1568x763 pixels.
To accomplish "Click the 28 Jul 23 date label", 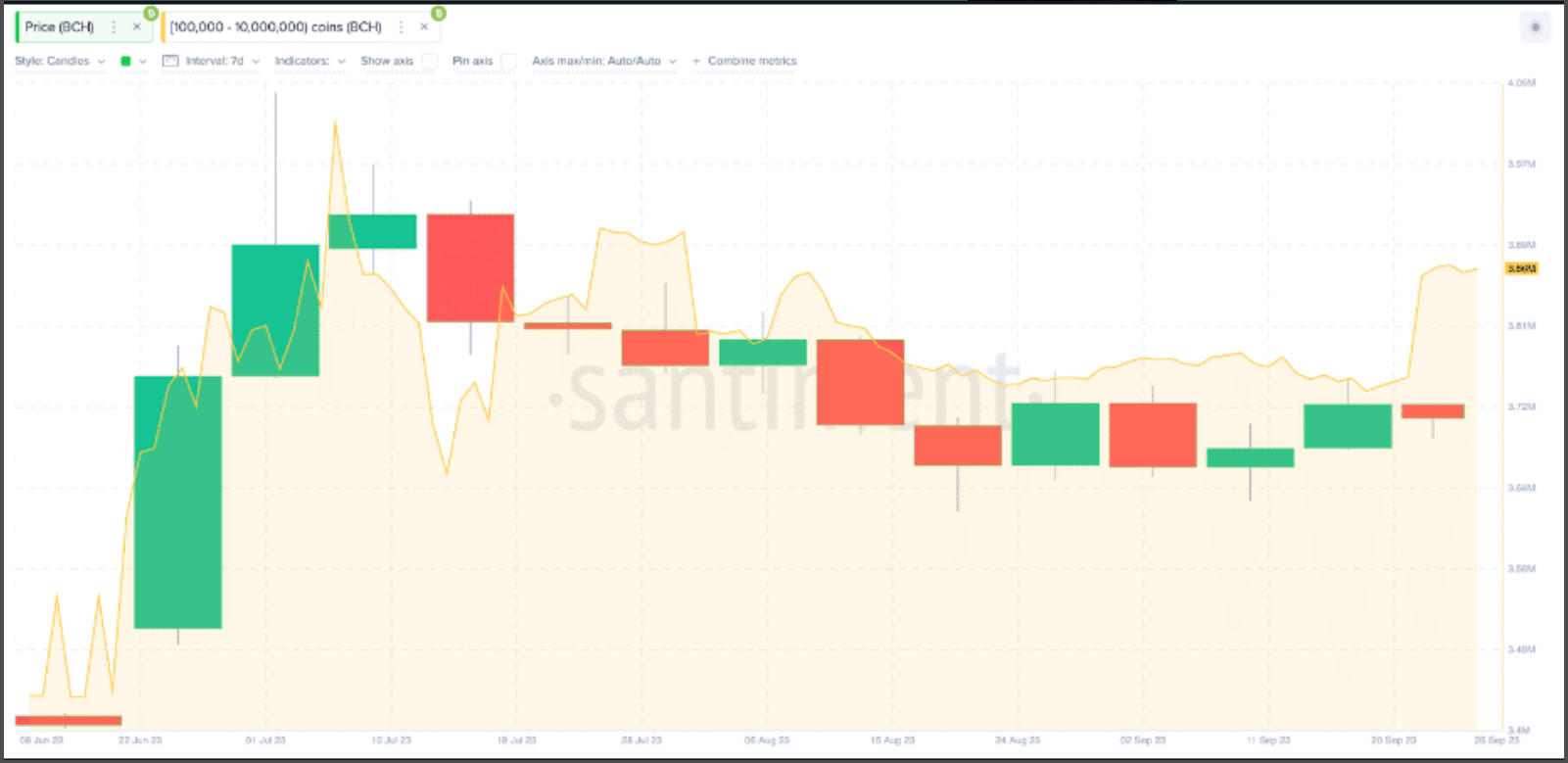I will pyautogui.click(x=641, y=740).
